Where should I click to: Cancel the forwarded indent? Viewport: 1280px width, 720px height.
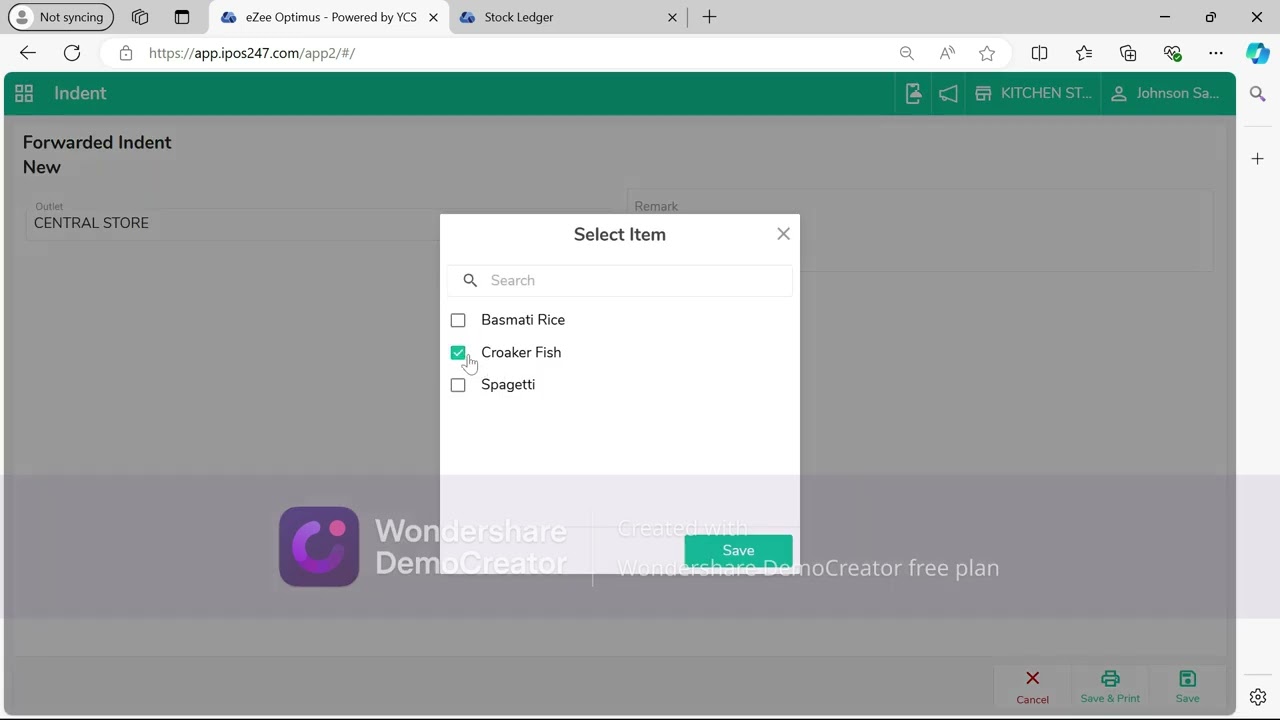(1033, 687)
